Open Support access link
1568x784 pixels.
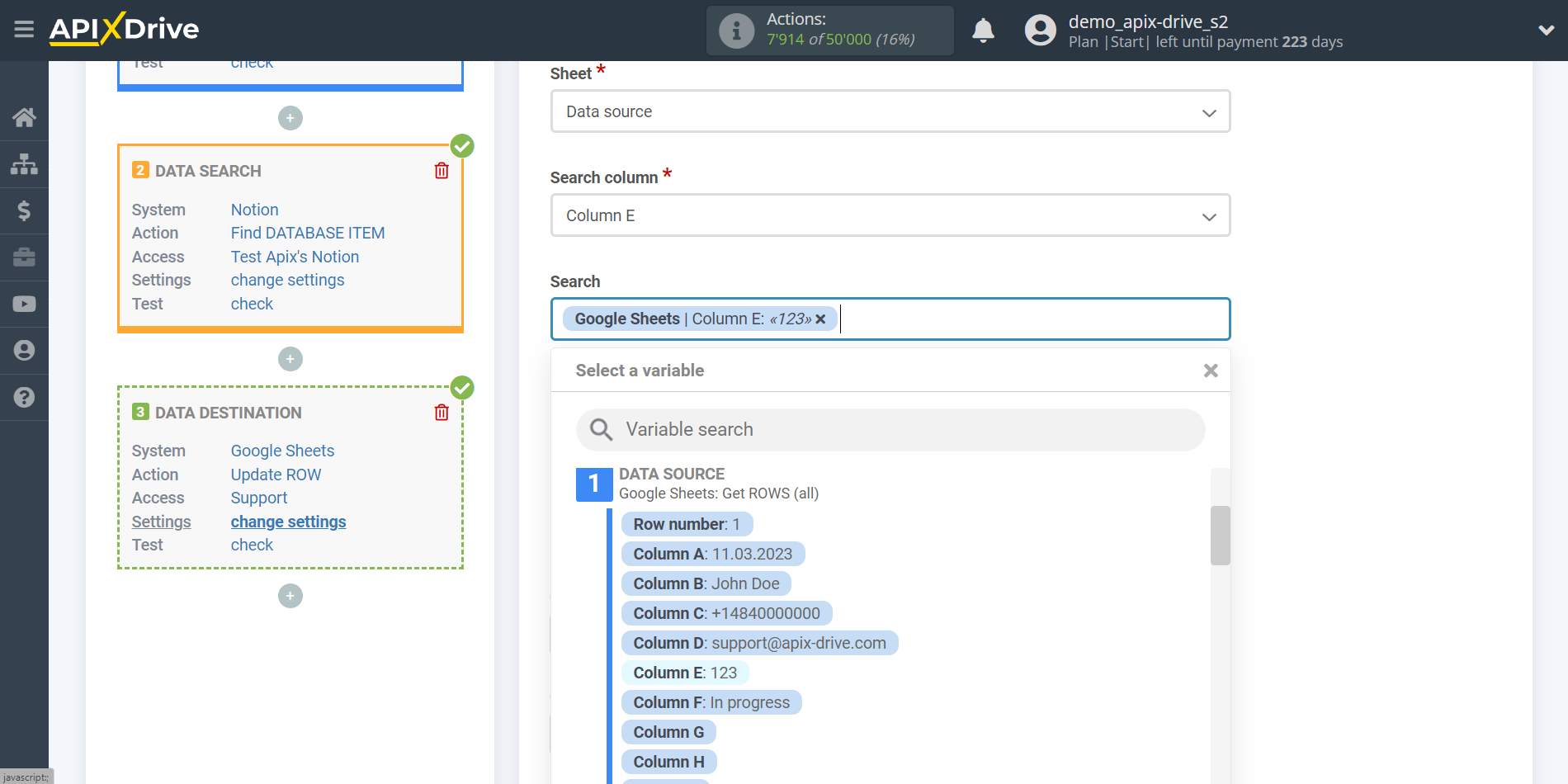(x=259, y=498)
